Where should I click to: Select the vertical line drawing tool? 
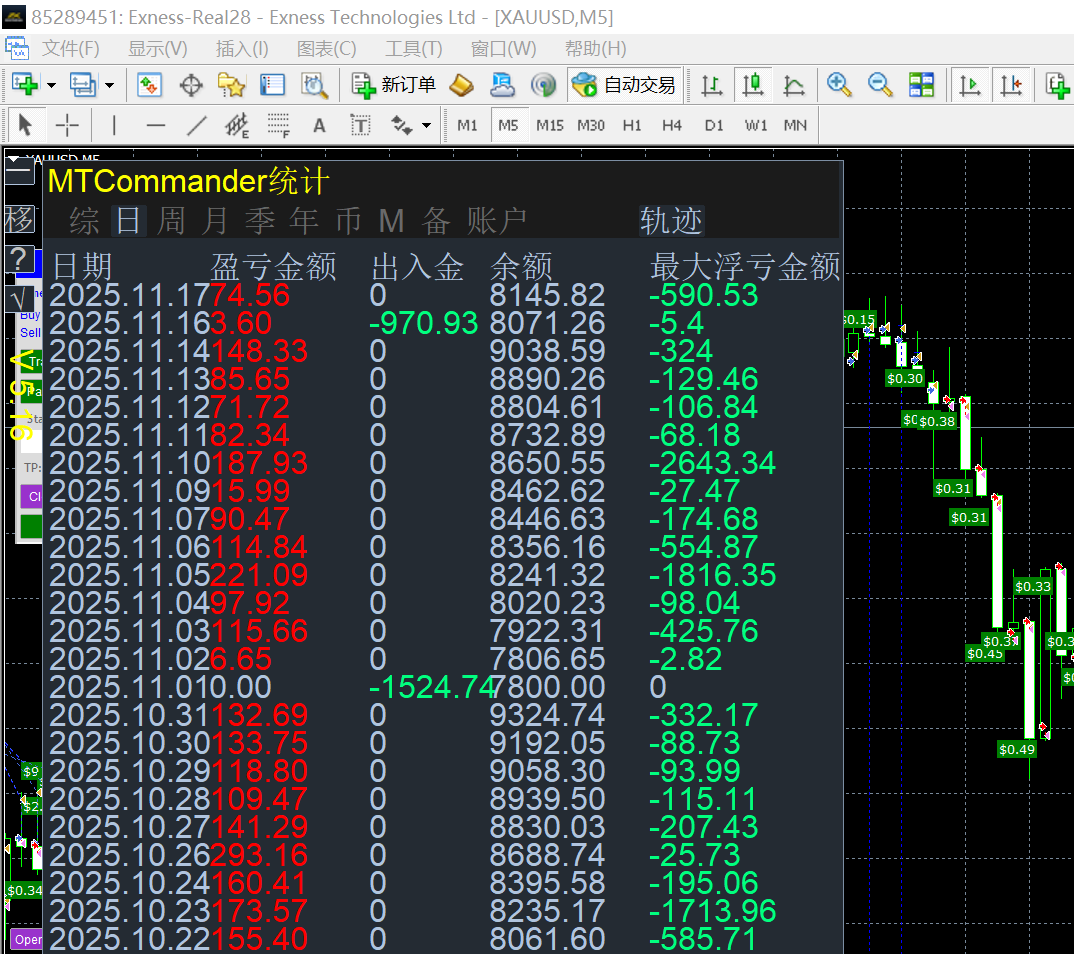[114, 125]
